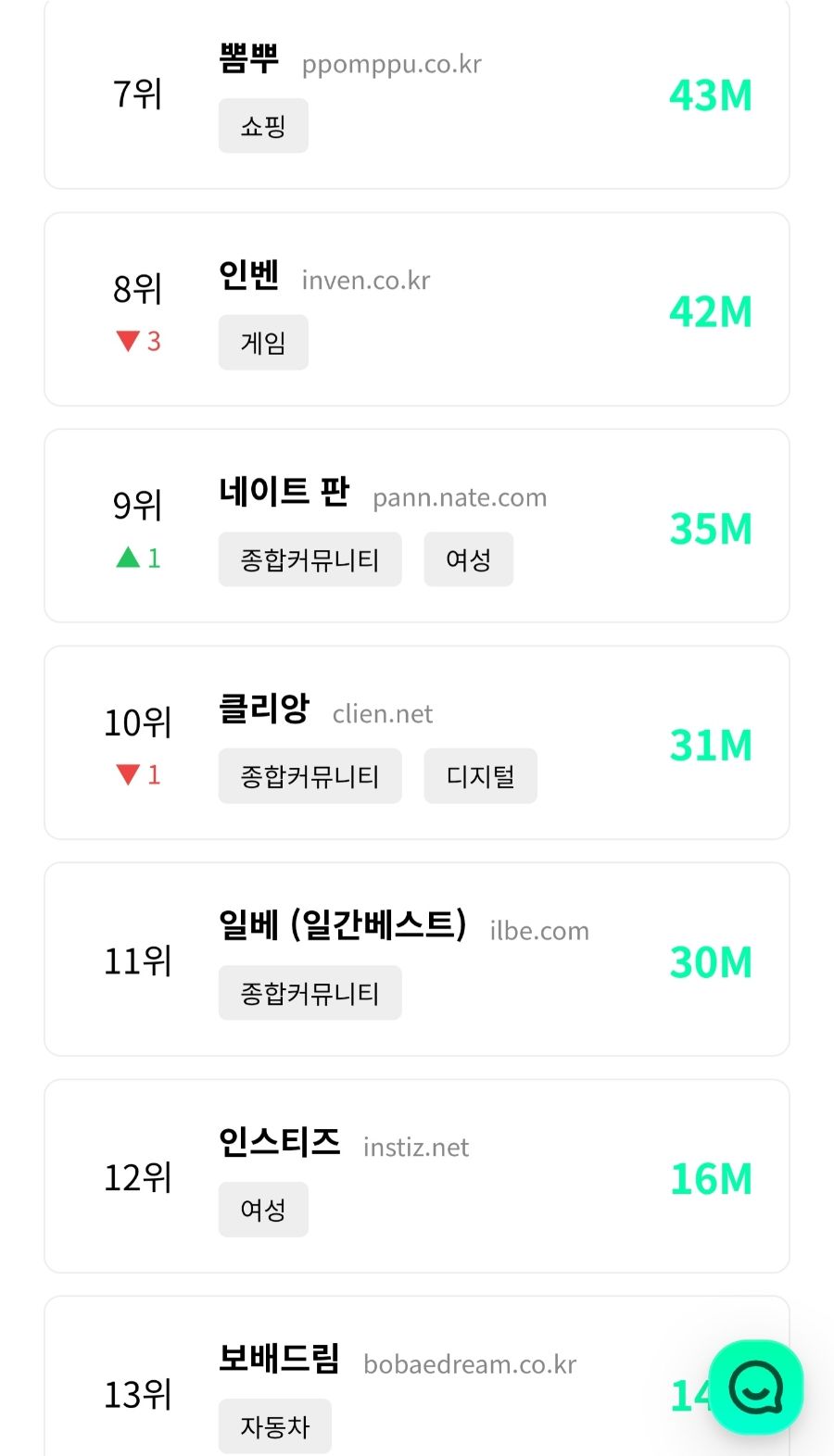Select the 쇼핑 category tag
Image resolution: width=834 pixels, height=1456 pixels.
coord(263,126)
